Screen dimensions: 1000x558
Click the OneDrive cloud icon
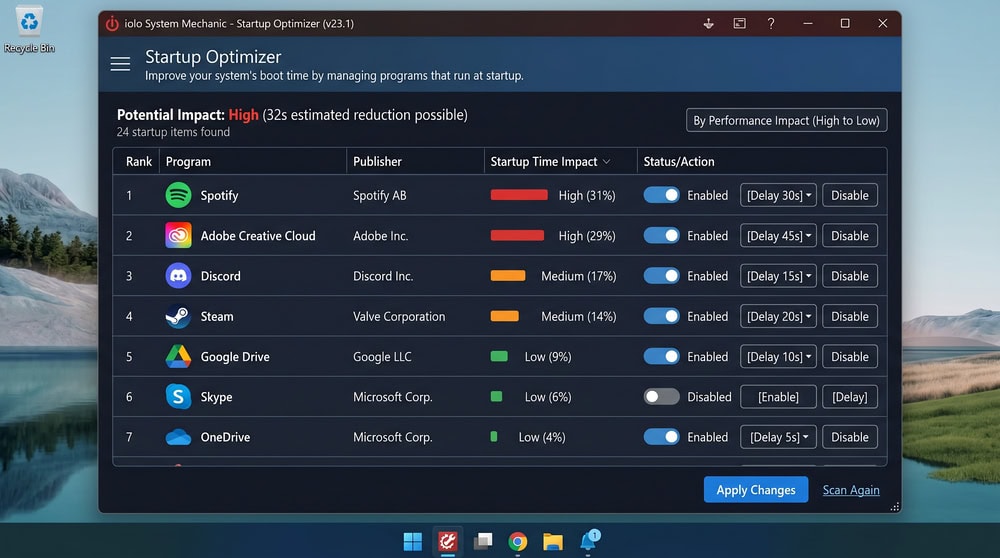(178, 437)
